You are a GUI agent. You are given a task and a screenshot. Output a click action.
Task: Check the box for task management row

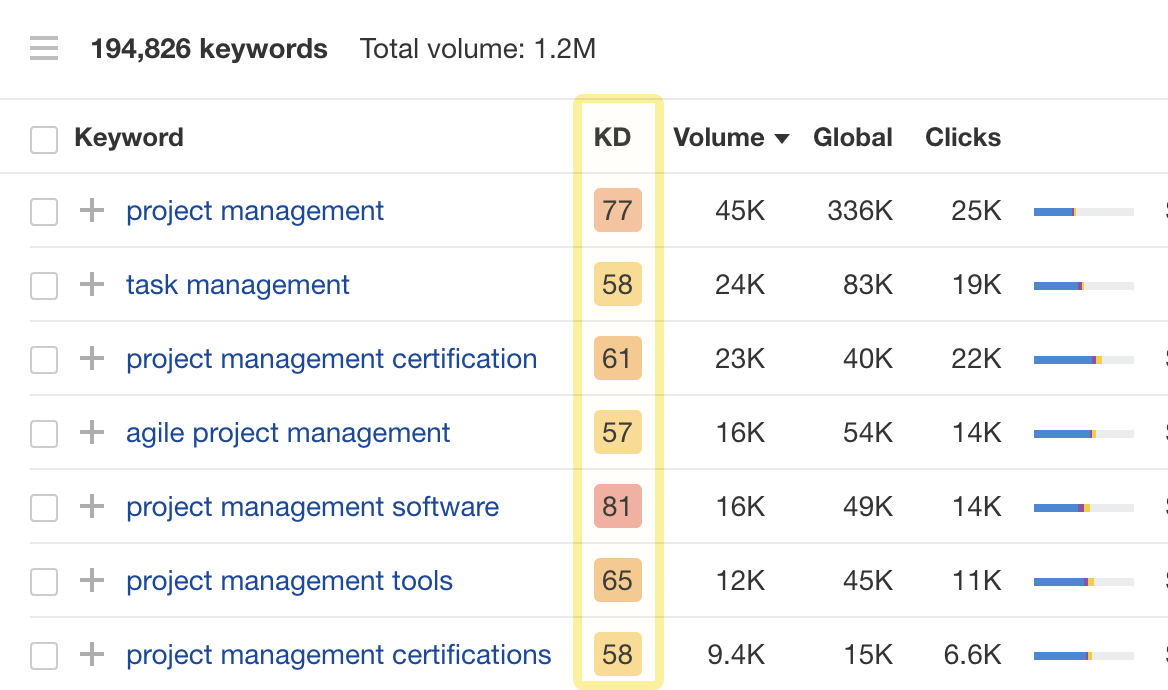pyautogui.click(x=44, y=286)
